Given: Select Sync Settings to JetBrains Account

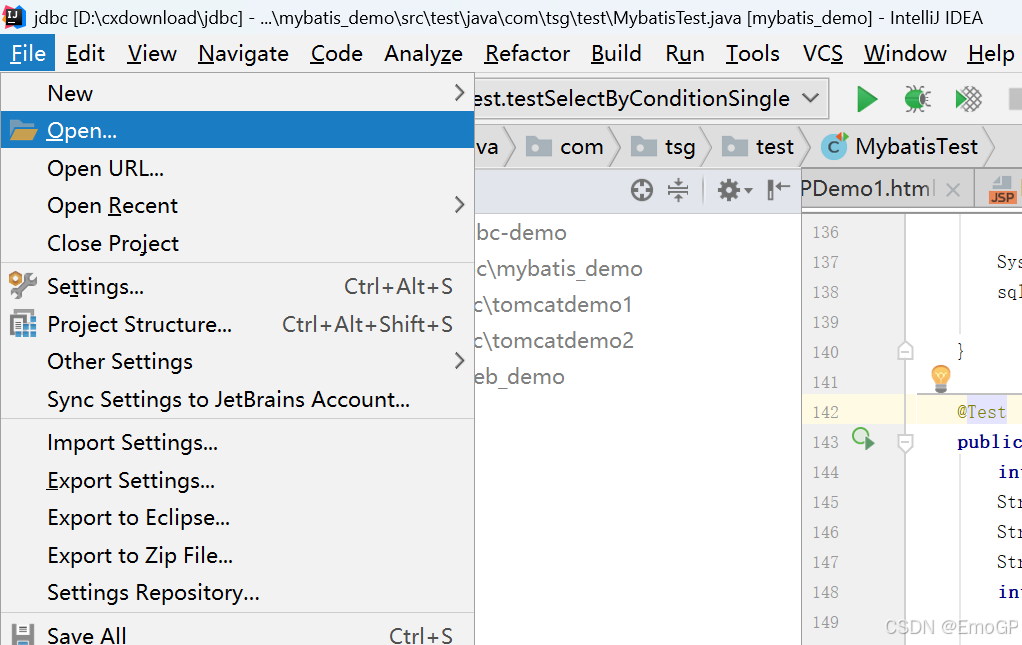Looking at the screenshot, I should click(237, 399).
